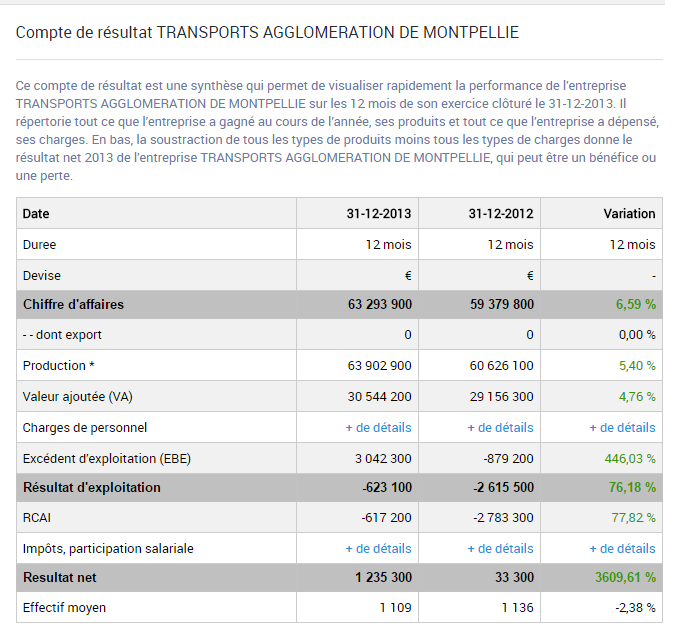This screenshot has height=630, width=675.
Task: Select the Valeur ajoutée (VA) row label
Action: 77,396
